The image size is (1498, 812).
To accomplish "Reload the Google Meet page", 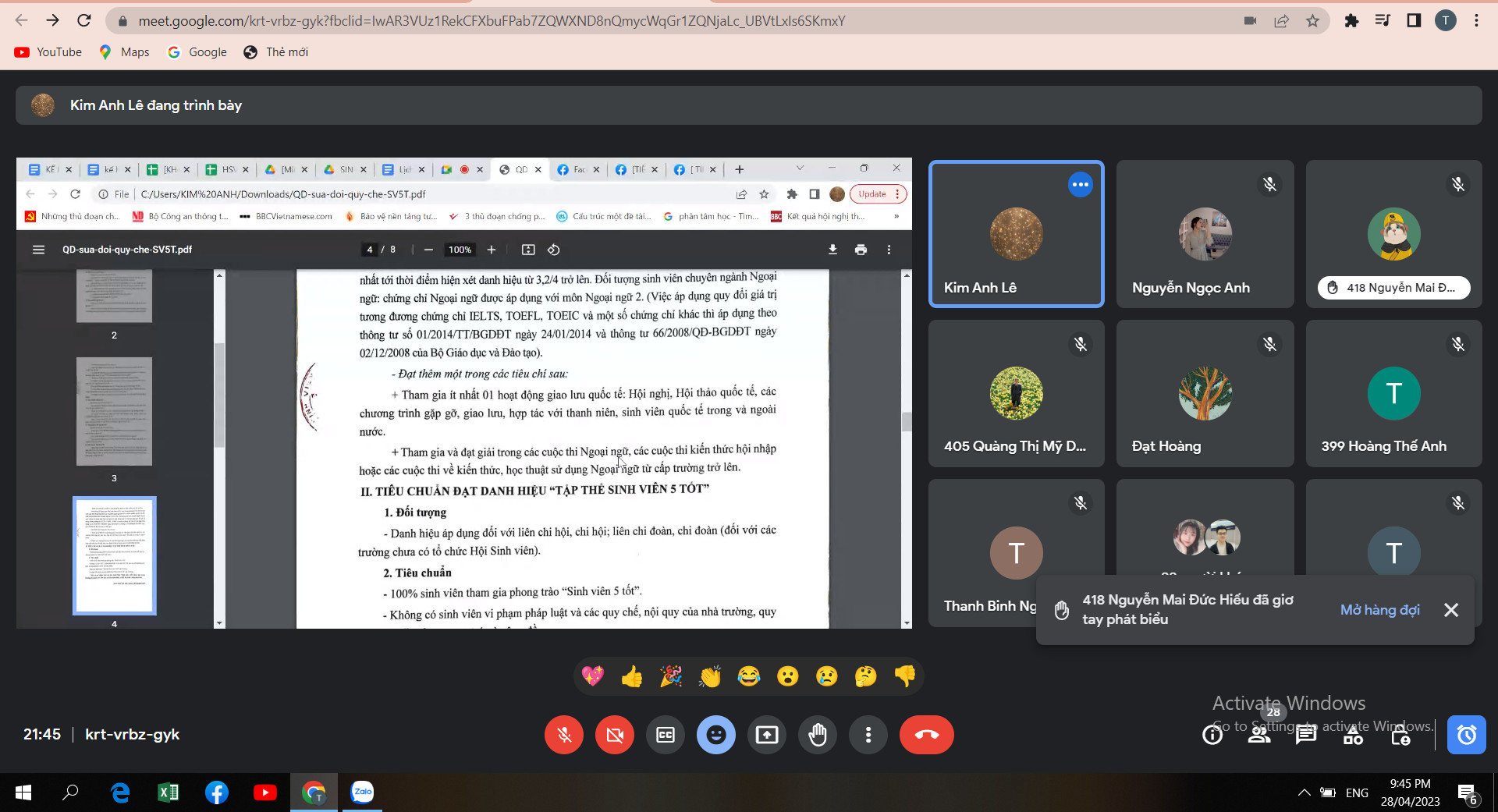I will point(84,21).
